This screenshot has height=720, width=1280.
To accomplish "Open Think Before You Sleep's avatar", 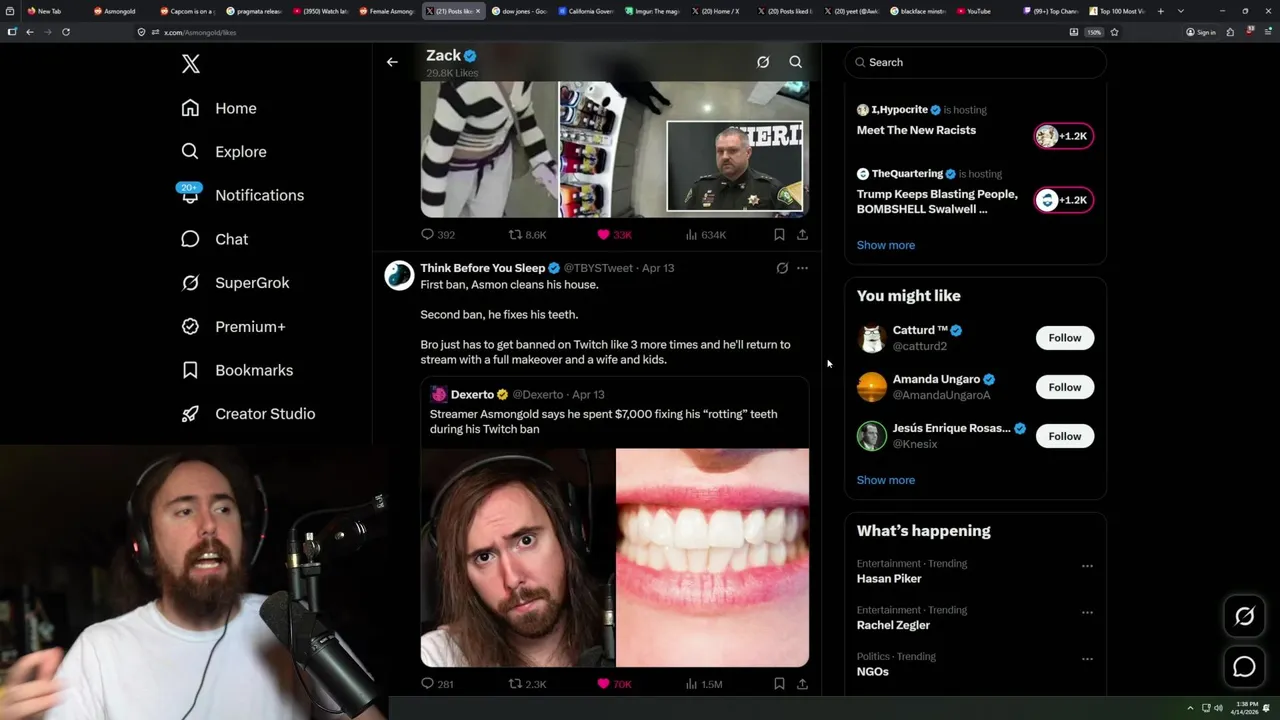I will (399, 275).
